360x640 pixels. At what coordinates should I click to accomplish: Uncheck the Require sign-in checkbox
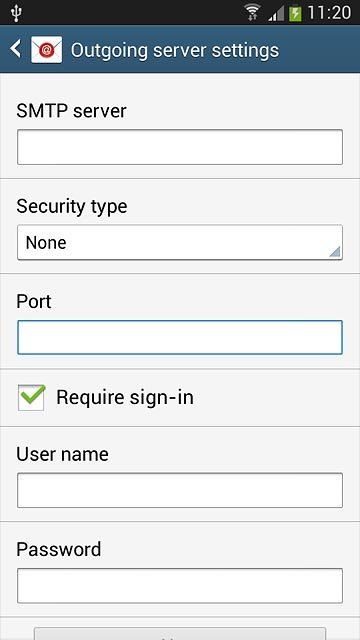pyautogui.click(x=31, y=397)
